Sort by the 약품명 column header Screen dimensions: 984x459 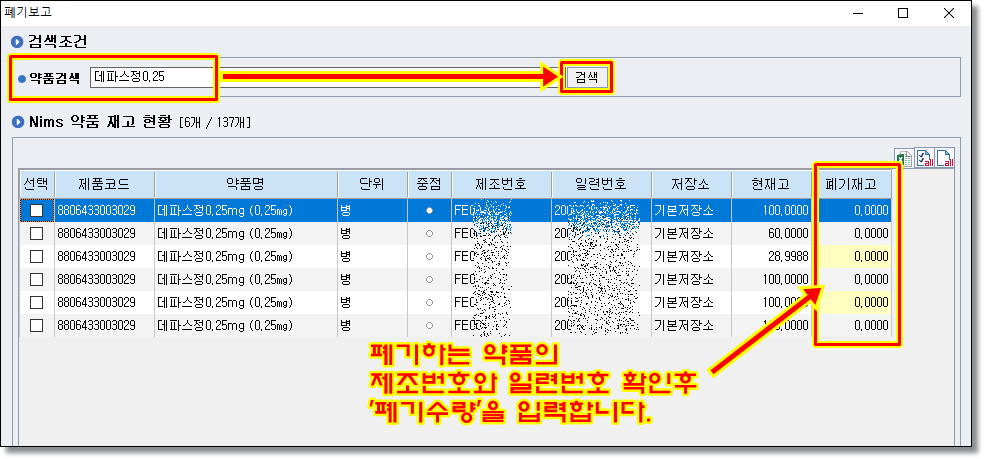click(x=243, y=184)
